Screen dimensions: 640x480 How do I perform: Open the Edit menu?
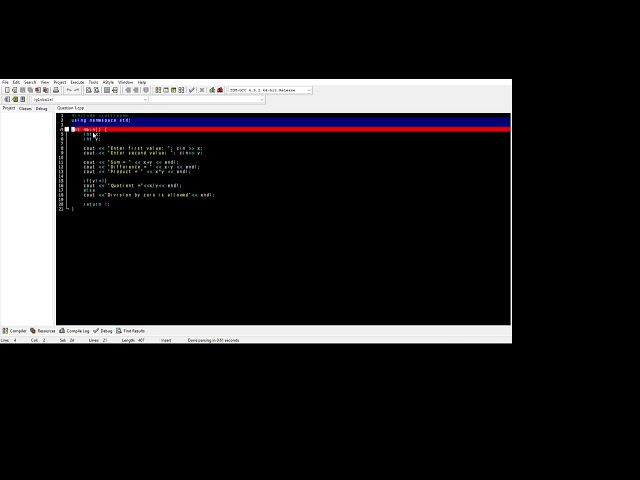[x=16, y=82]
